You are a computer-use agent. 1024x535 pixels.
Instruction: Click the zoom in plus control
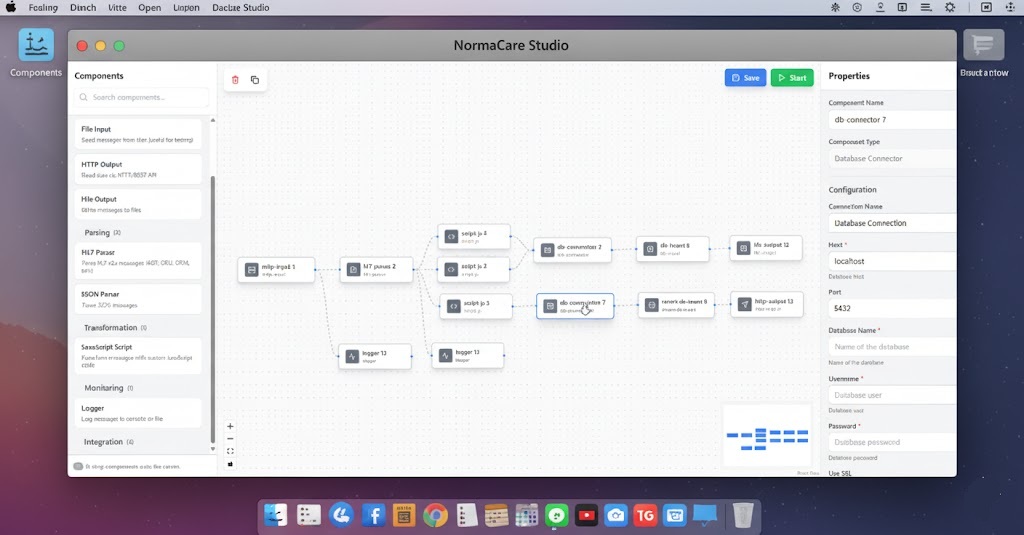point(231,426)
